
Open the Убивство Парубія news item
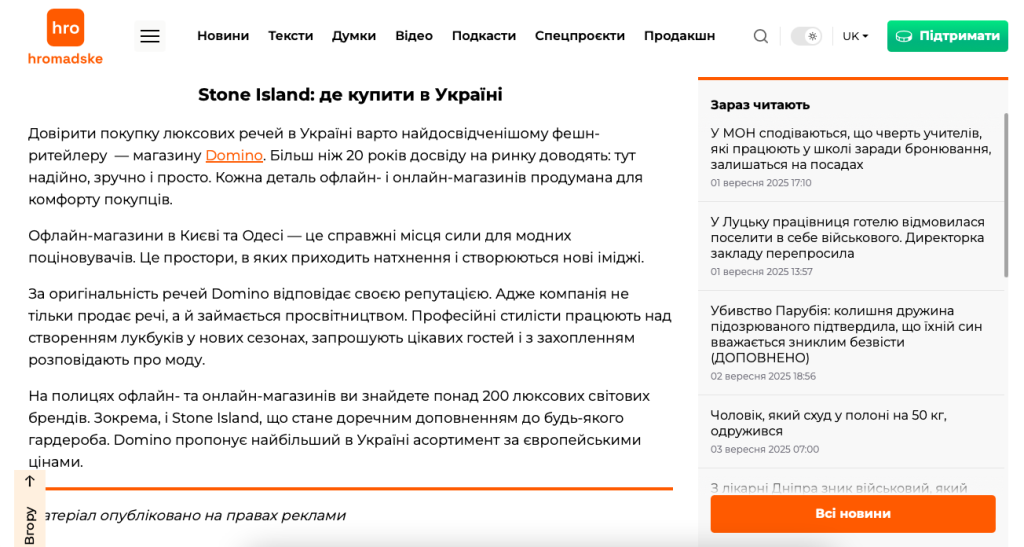[846, 334]
